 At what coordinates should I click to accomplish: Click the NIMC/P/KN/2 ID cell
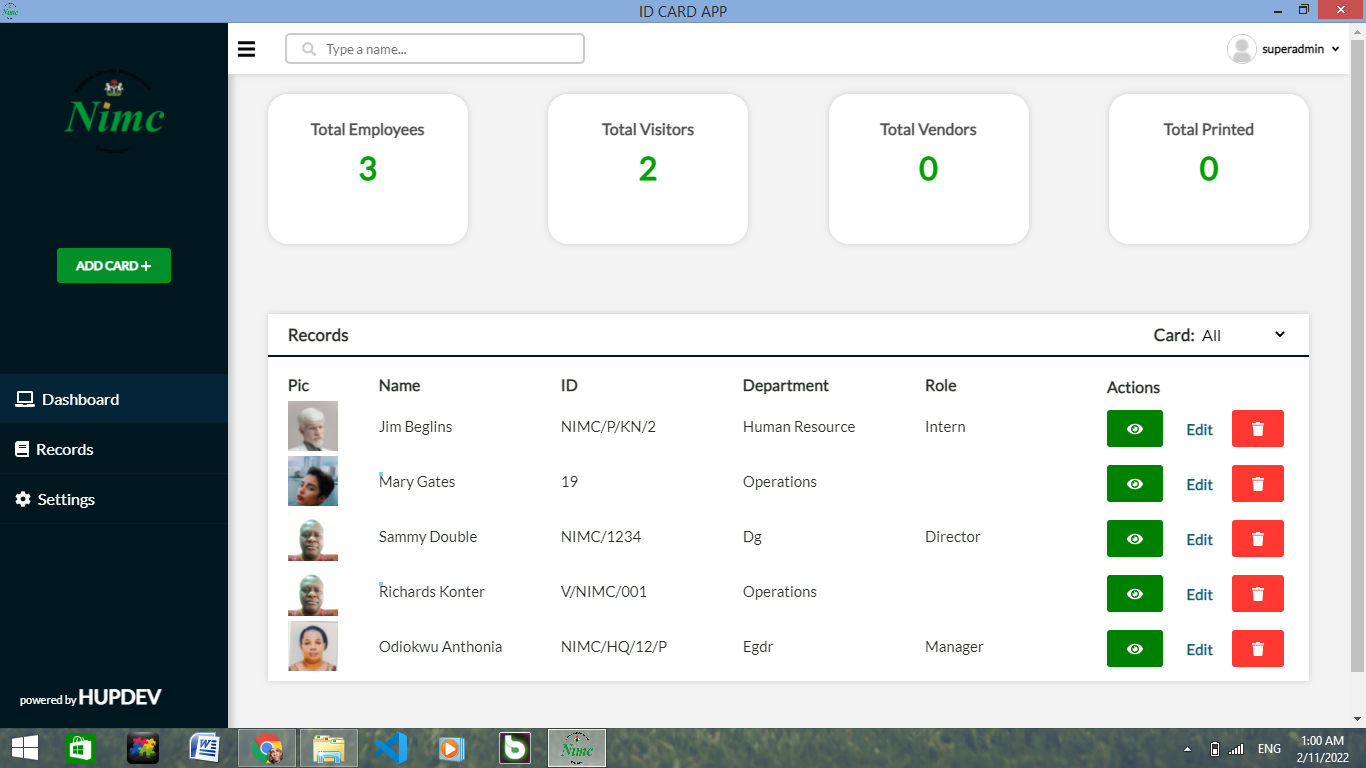(608, 427)
